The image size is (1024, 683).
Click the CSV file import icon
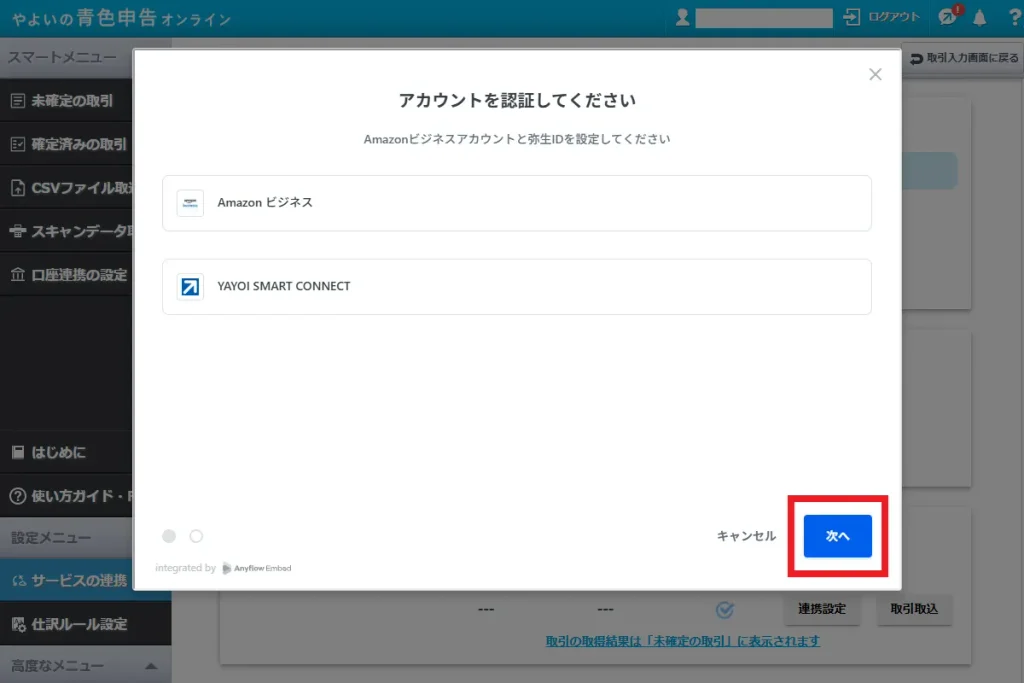[18, 188]
